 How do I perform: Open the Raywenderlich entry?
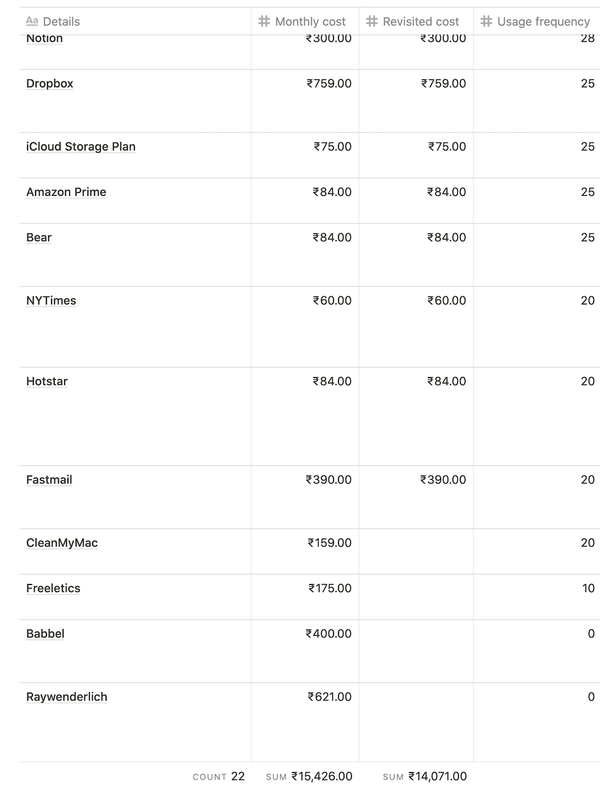click(x=66, y=697)
